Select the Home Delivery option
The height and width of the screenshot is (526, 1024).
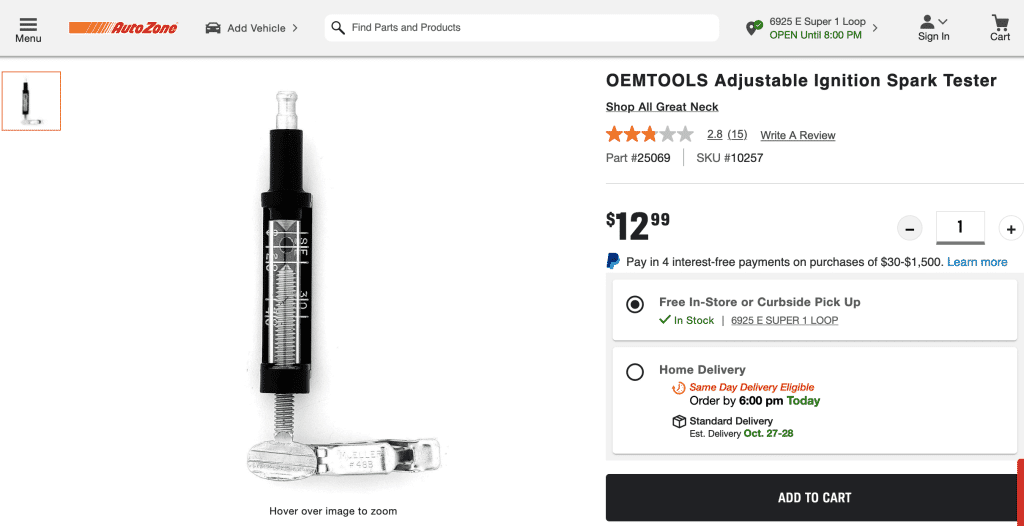pyautogui.click(x=635, y=372)
